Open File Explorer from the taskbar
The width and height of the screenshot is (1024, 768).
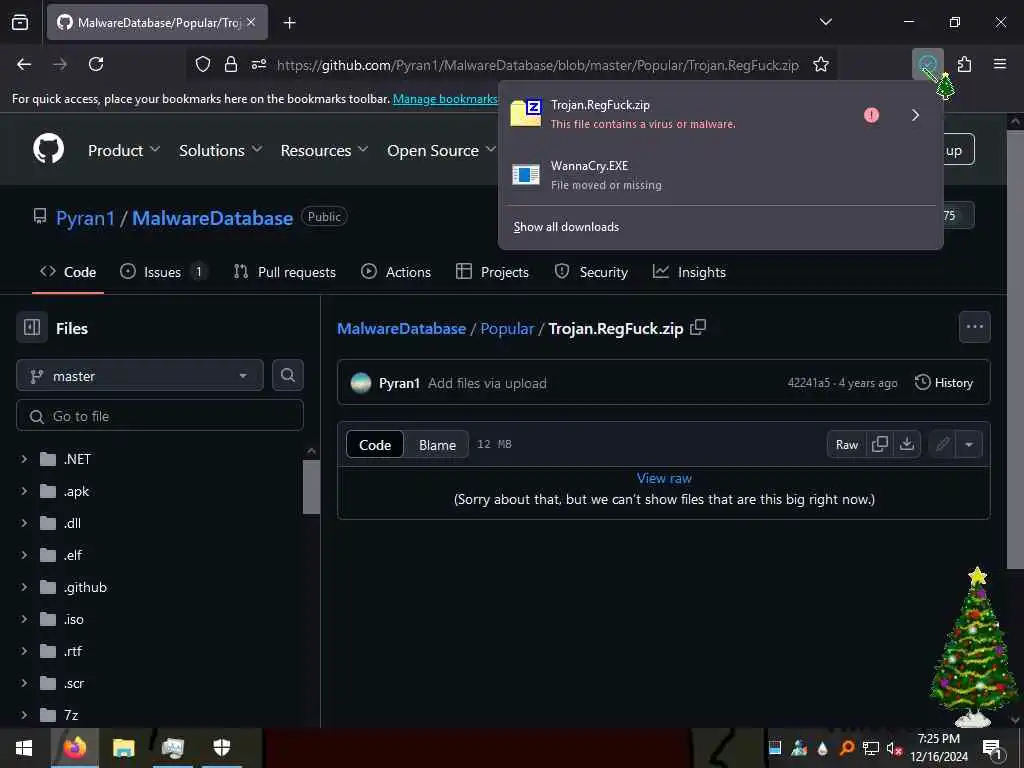(x=123, y=748)
